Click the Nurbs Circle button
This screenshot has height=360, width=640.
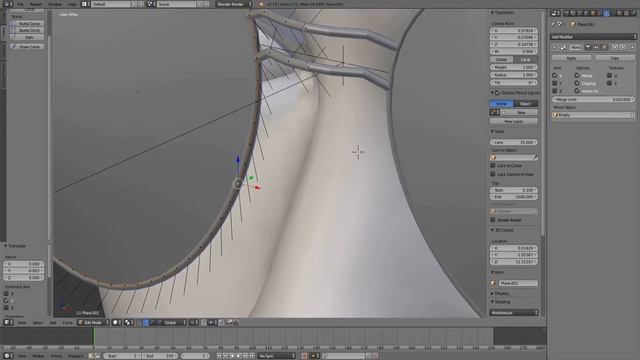[x=27, y=30]
